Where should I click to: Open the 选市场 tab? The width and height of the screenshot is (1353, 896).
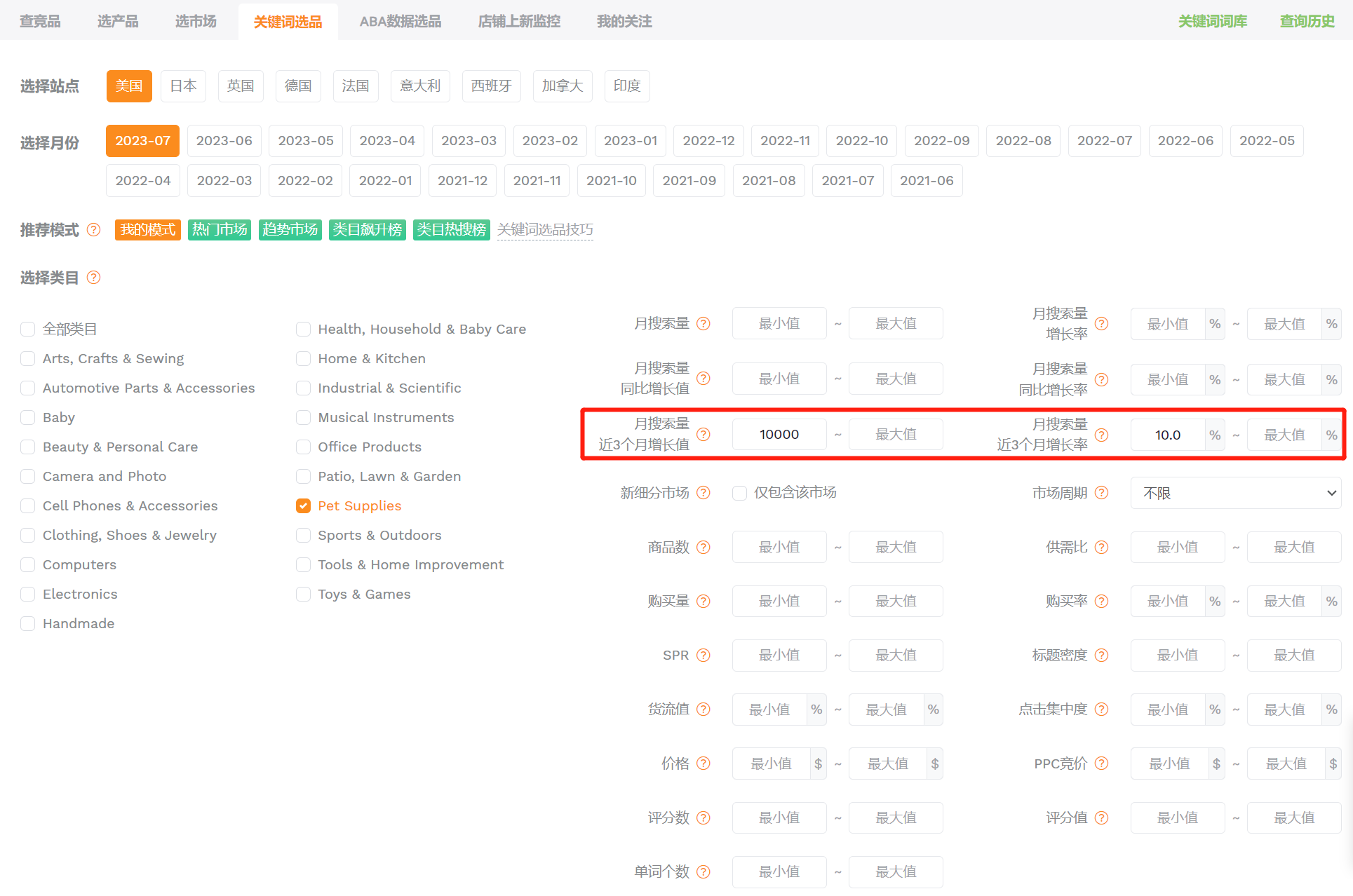(x=196, y=22)
